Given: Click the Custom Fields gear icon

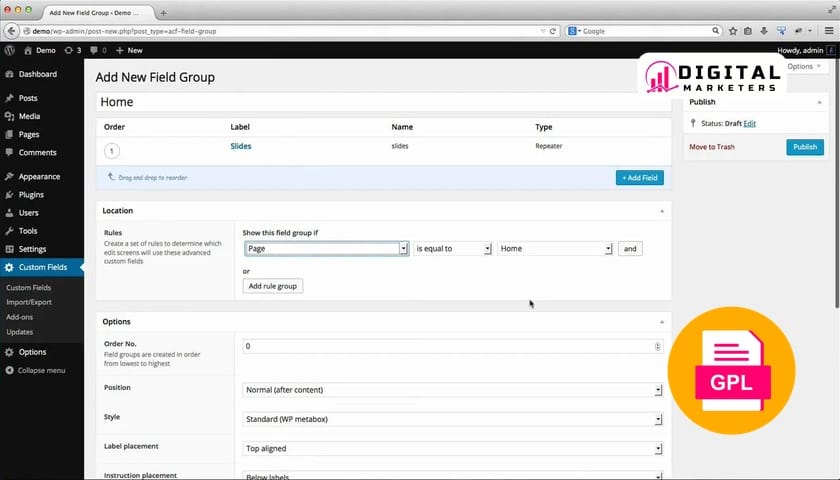Looking at the screenshot, I should coord(9,267).
